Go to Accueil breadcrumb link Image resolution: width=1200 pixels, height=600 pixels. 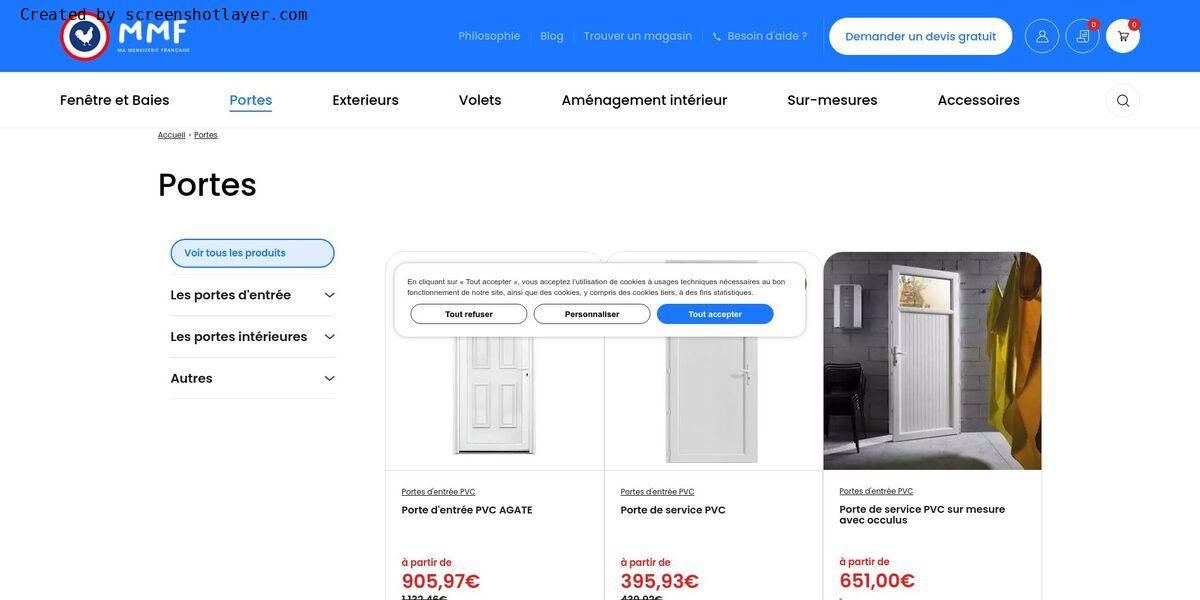[171, 135]
